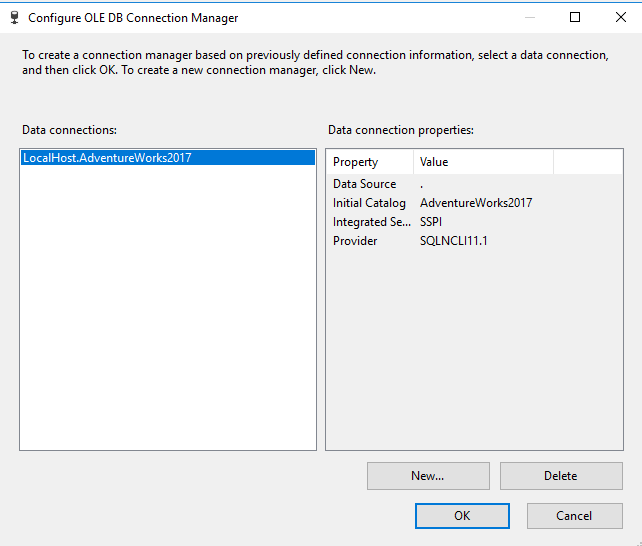Click New... to create a connection
Screen dimensions: 642x546
coord(428,476)
